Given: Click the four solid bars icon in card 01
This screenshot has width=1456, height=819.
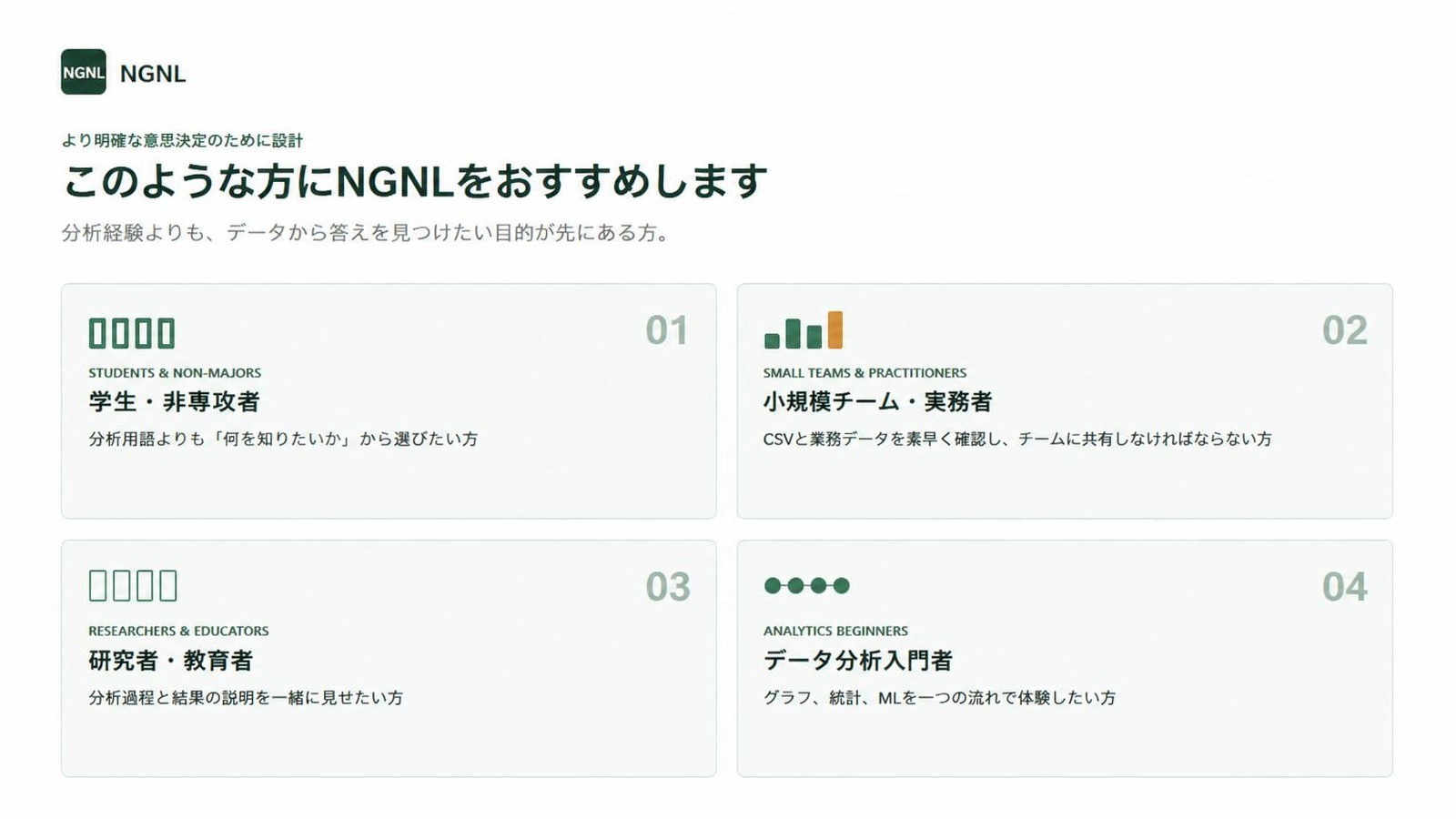Looking at the screenshot, I should click(132, 333).
